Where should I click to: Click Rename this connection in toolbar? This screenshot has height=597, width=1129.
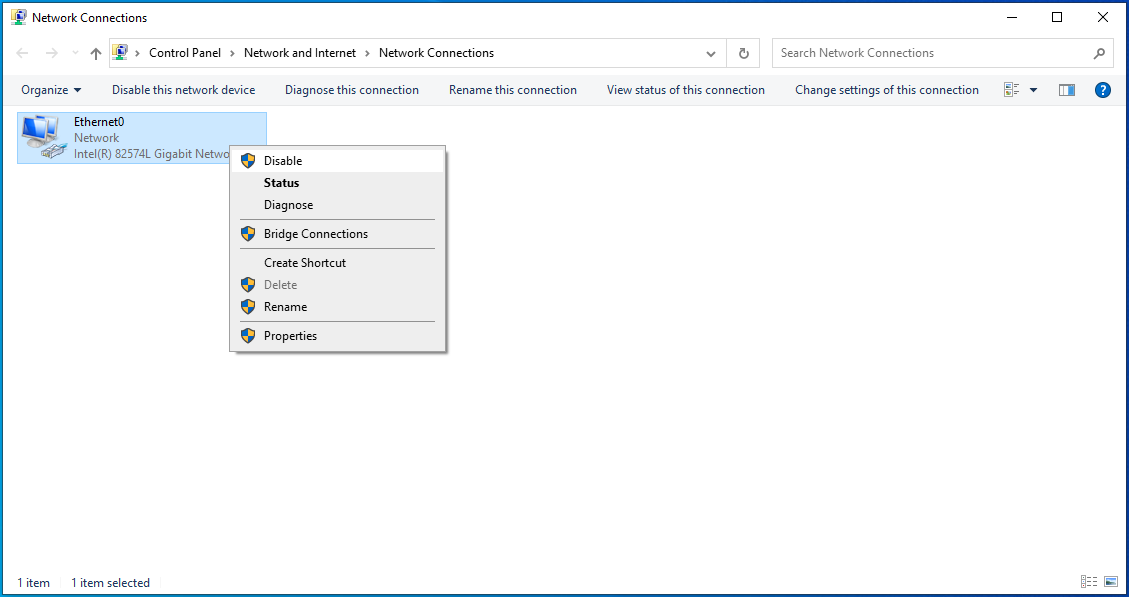pyautogui.click(x=513, y=90)
